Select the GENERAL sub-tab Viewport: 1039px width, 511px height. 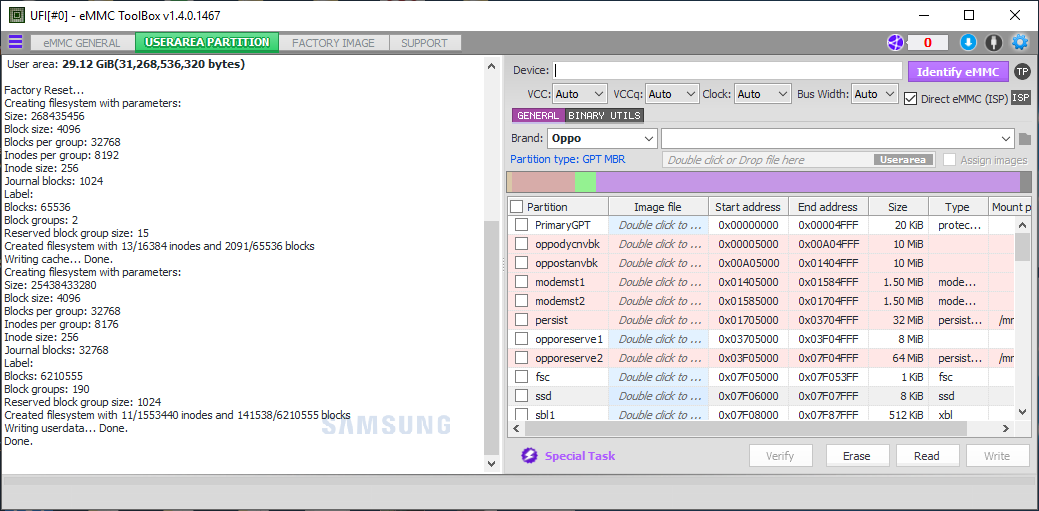click(x=538, y=115)
